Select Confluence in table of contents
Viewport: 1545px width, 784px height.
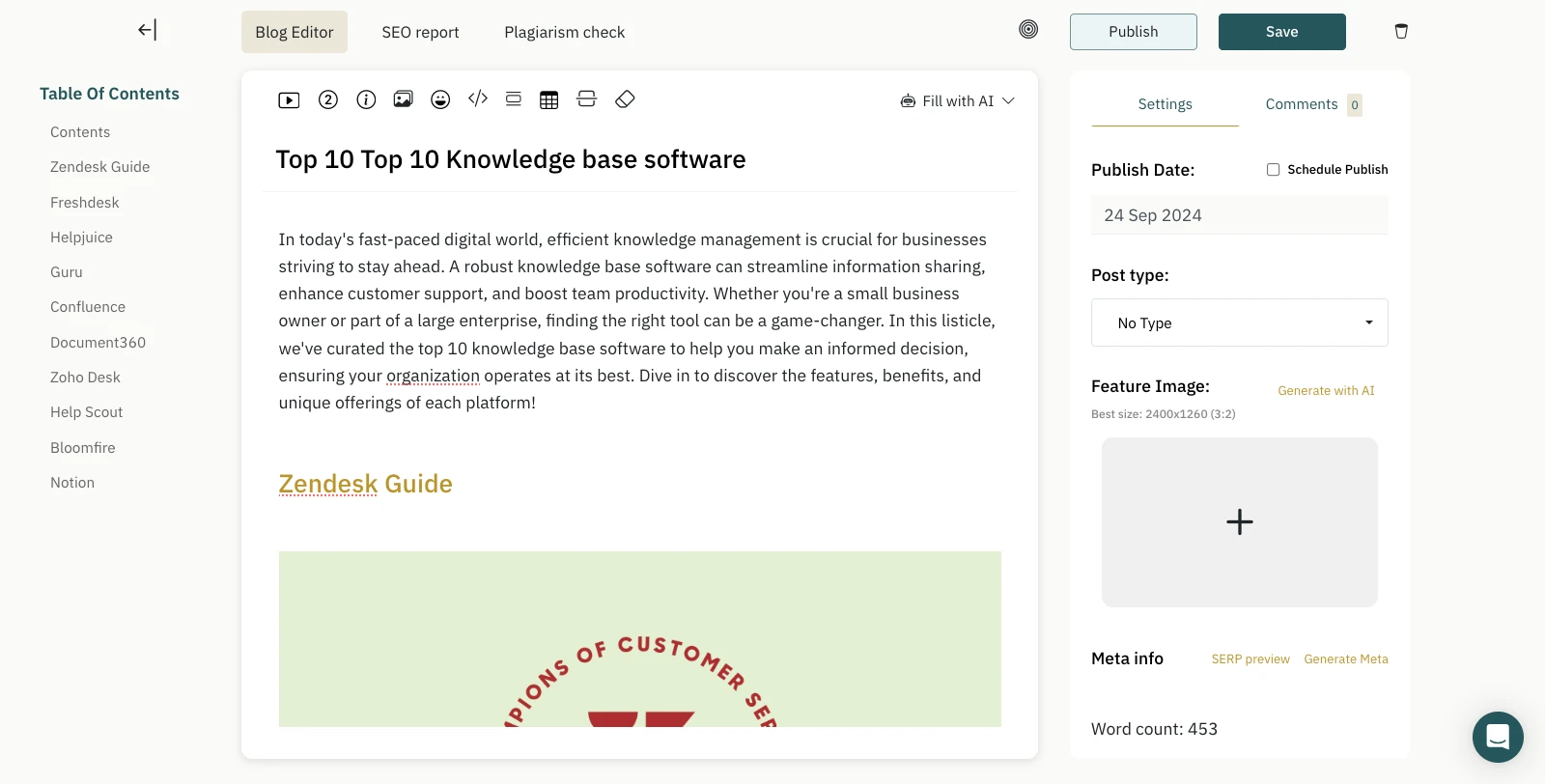(88, 307)
